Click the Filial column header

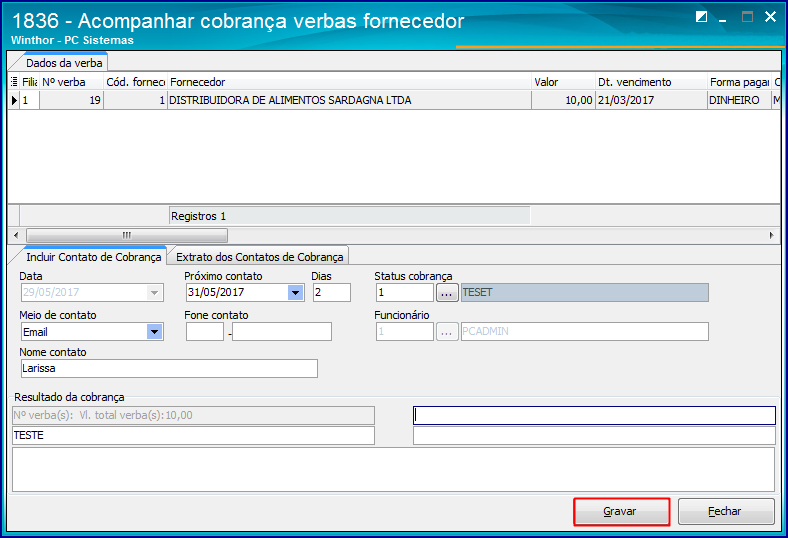coord(30,82)
